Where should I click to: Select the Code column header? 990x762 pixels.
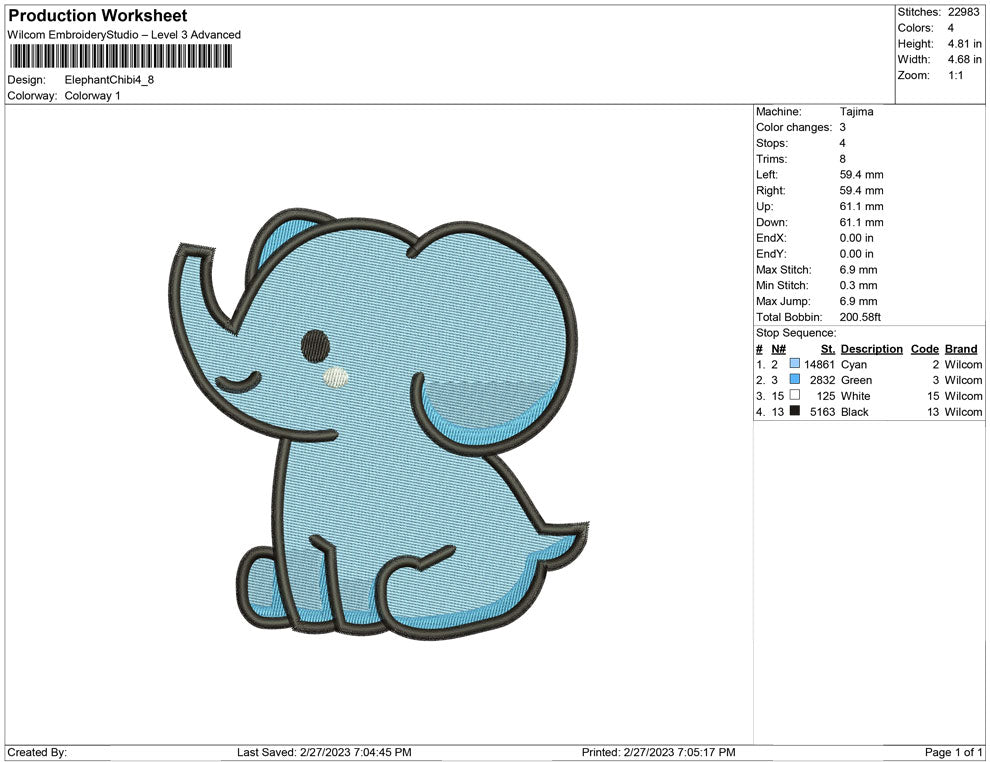924,349
